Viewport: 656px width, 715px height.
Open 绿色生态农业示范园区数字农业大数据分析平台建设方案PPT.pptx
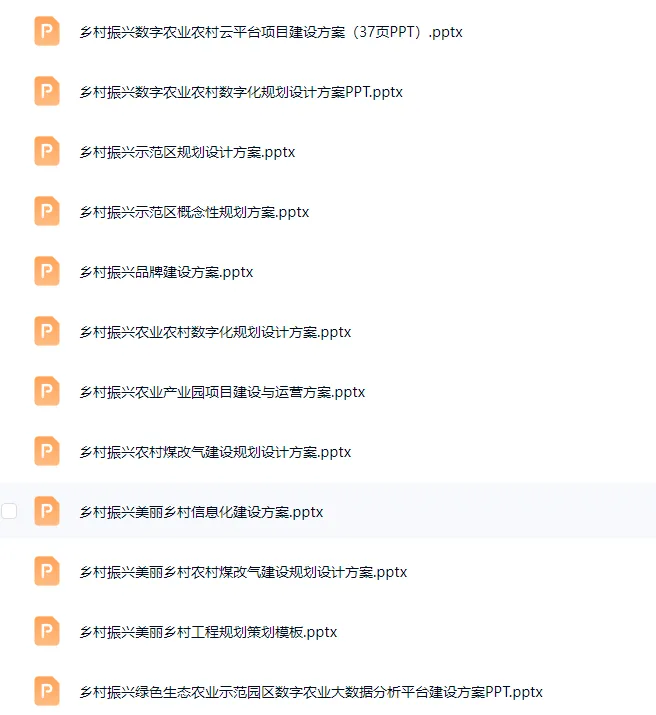tap(311, 692)
